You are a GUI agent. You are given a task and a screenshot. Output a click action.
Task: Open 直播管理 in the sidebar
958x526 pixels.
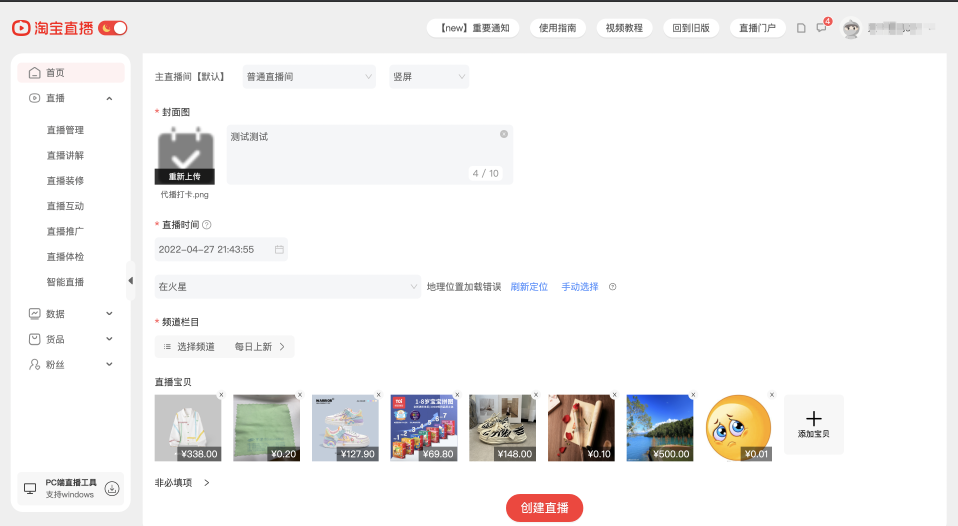pyautogui.click(x=65, y=130)
